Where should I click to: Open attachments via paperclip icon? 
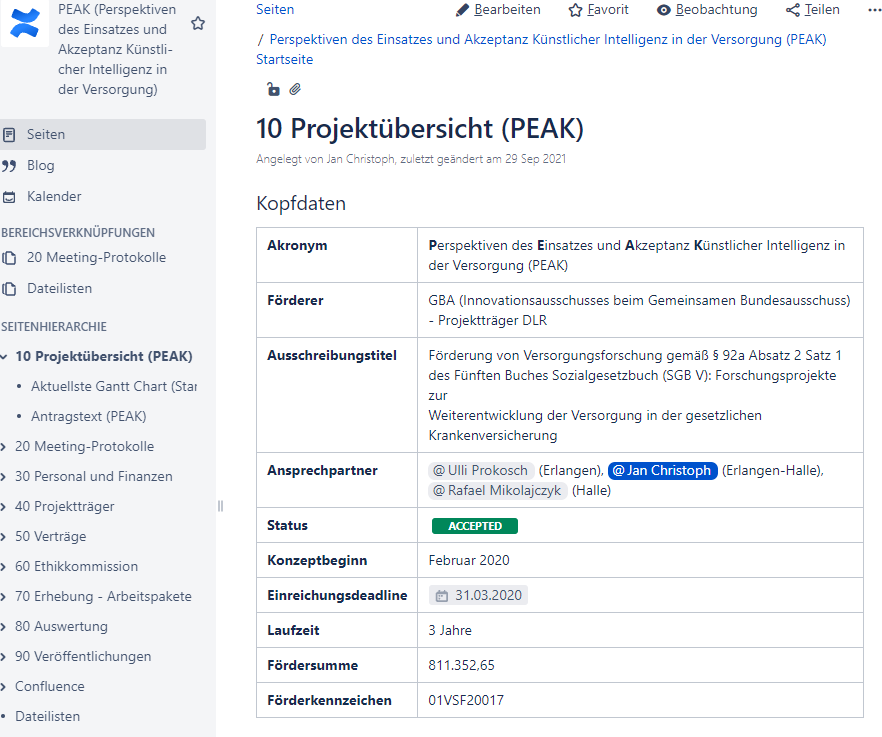[x=295, y=89]
